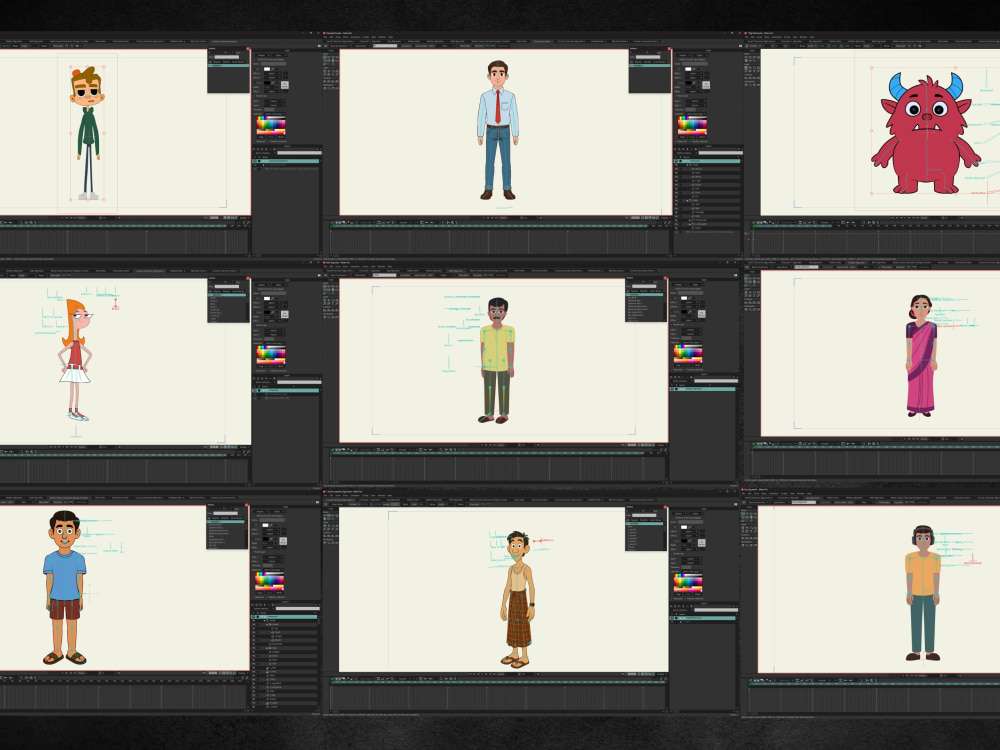Toggle visibility of teal selected layer, red-tie man window

click(x=677, y=161)
